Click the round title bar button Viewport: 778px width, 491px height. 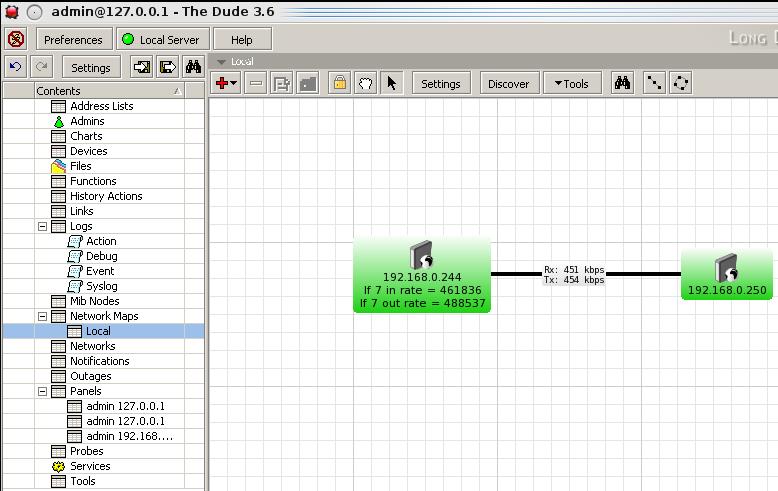[x=34, y=12]
